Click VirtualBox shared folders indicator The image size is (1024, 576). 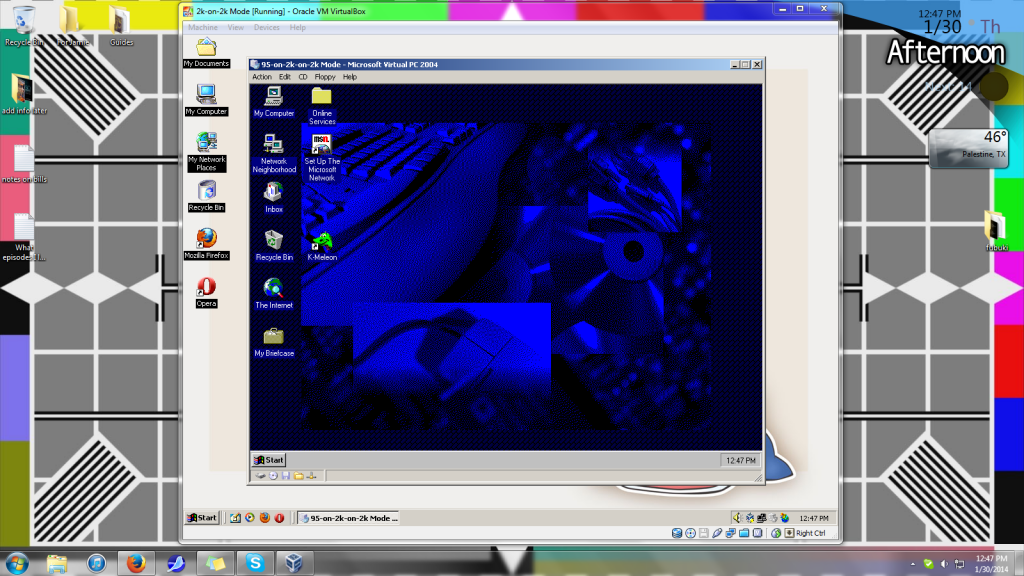pos(744,533)
